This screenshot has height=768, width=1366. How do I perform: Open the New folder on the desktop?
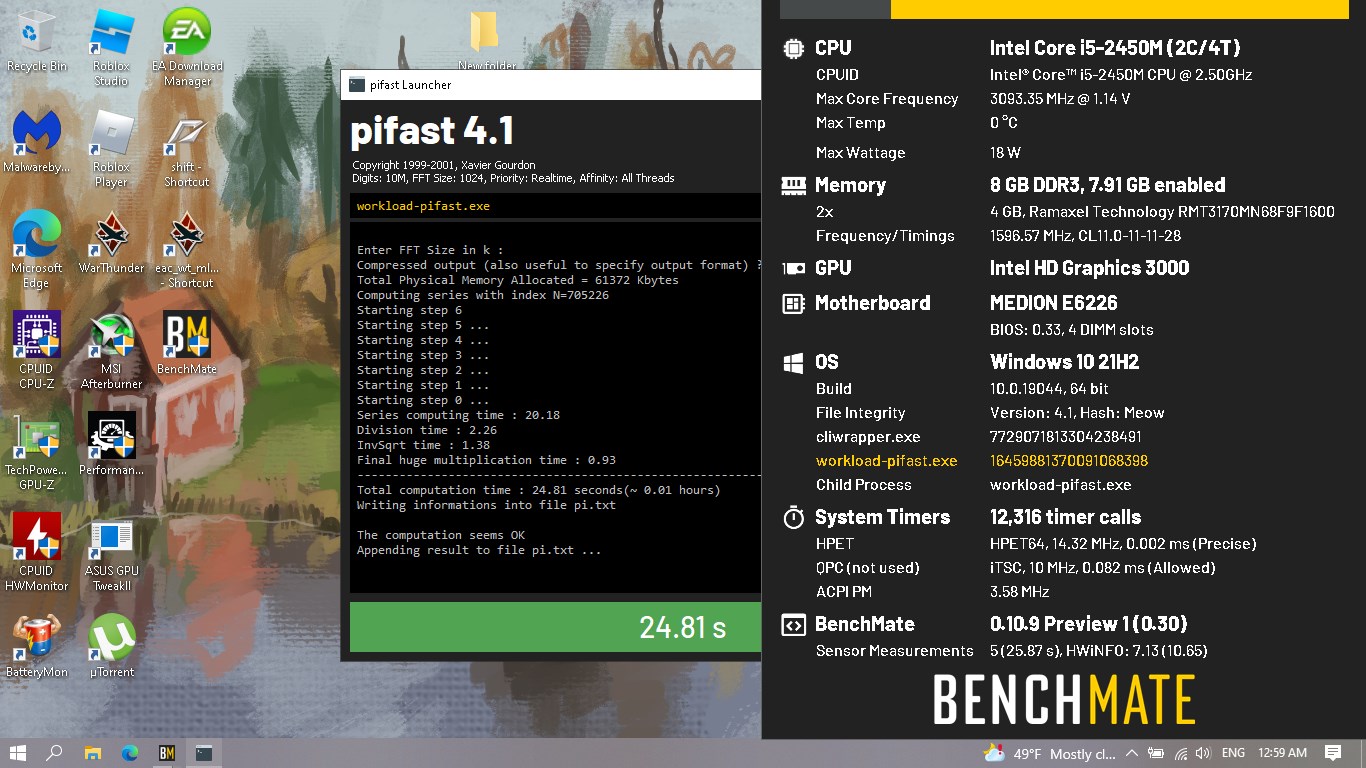(x=486, y=42)
